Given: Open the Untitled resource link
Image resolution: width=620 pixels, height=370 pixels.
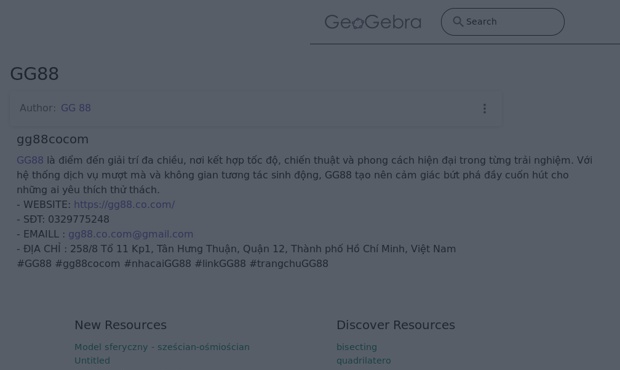Looking at the screenshot, I should [x=92, y=361].
